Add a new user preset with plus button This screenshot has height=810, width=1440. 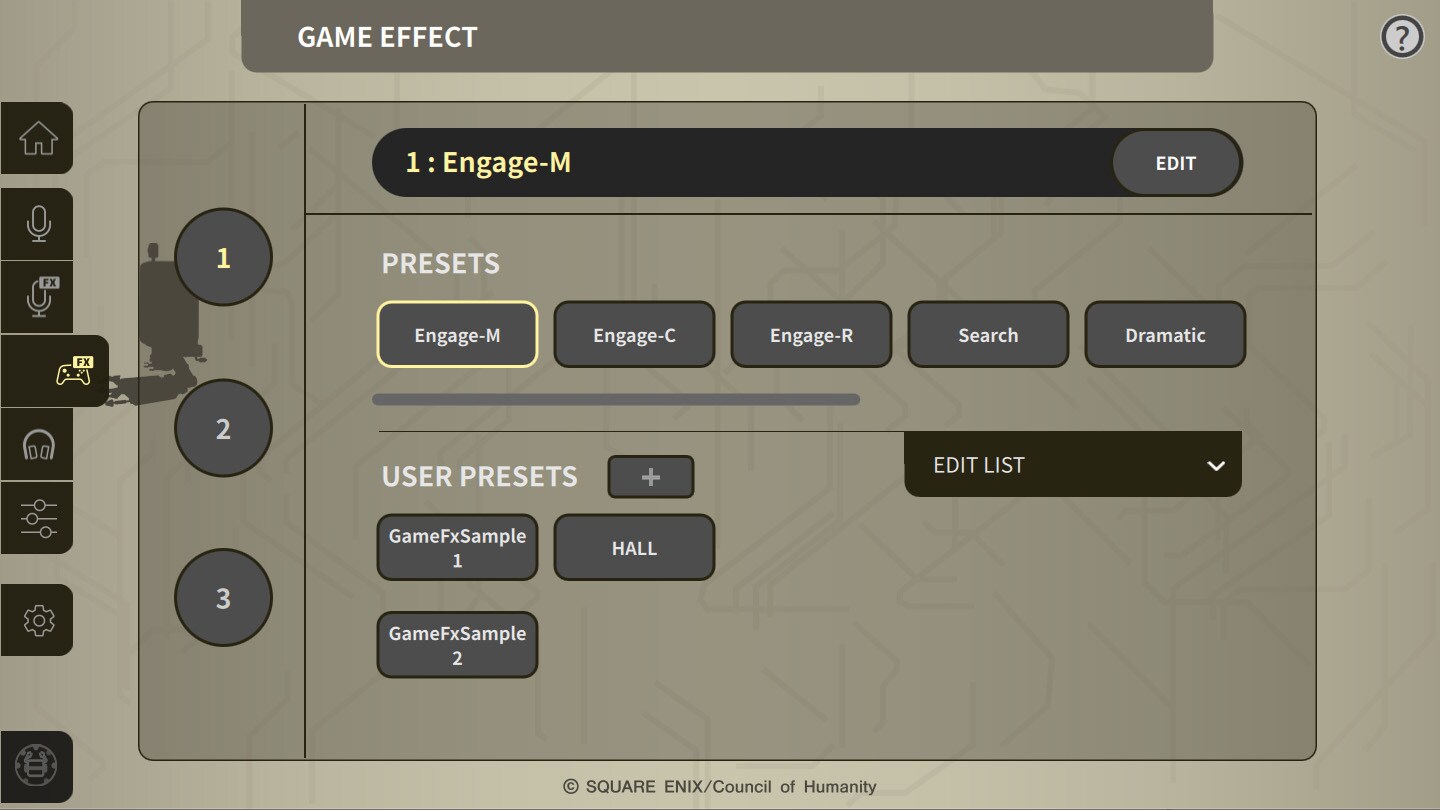coord(651,477)
